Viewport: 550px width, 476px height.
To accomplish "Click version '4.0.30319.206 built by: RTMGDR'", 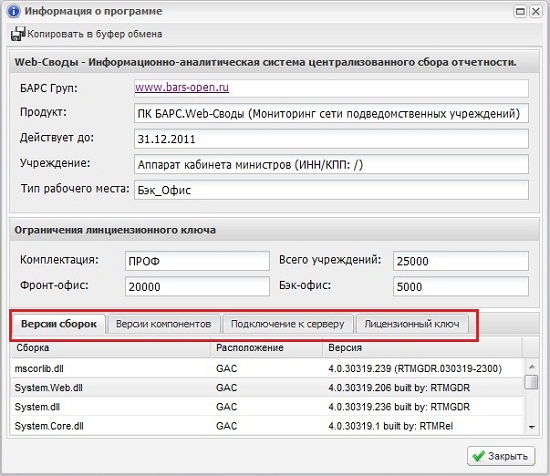I will [x=399, y=388].
